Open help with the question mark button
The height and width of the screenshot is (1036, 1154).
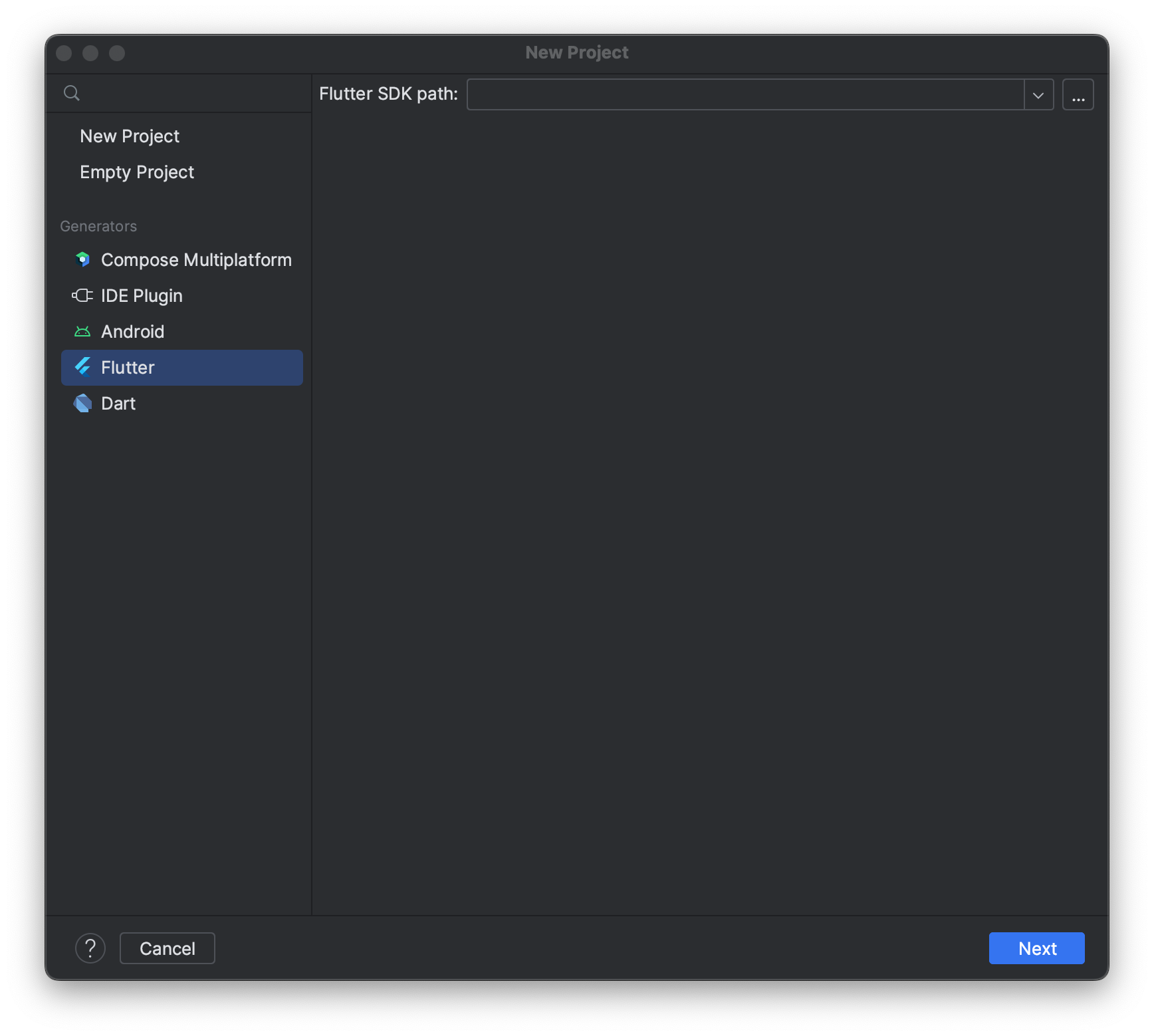90,948
